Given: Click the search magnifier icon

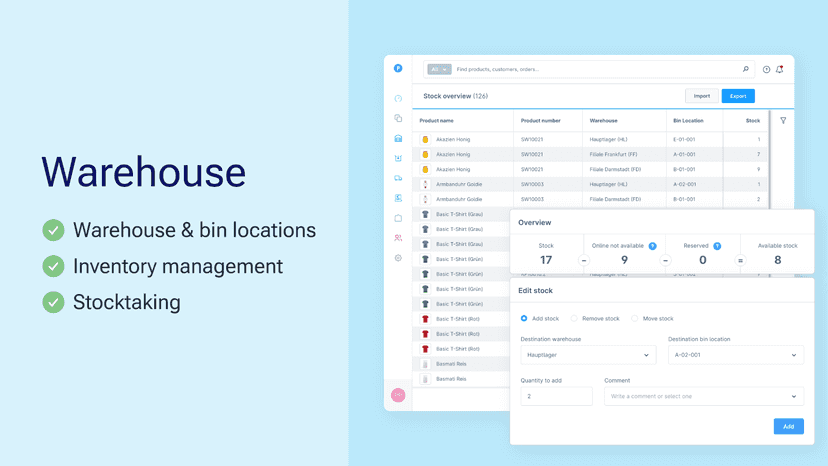Looking at the screenshot, I should tap(746, 69).
